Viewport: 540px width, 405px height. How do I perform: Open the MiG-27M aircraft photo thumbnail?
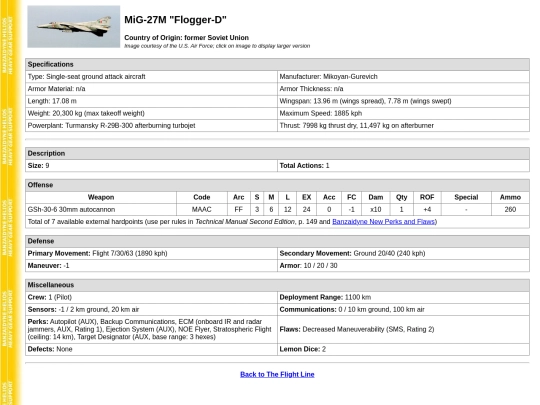74,27
